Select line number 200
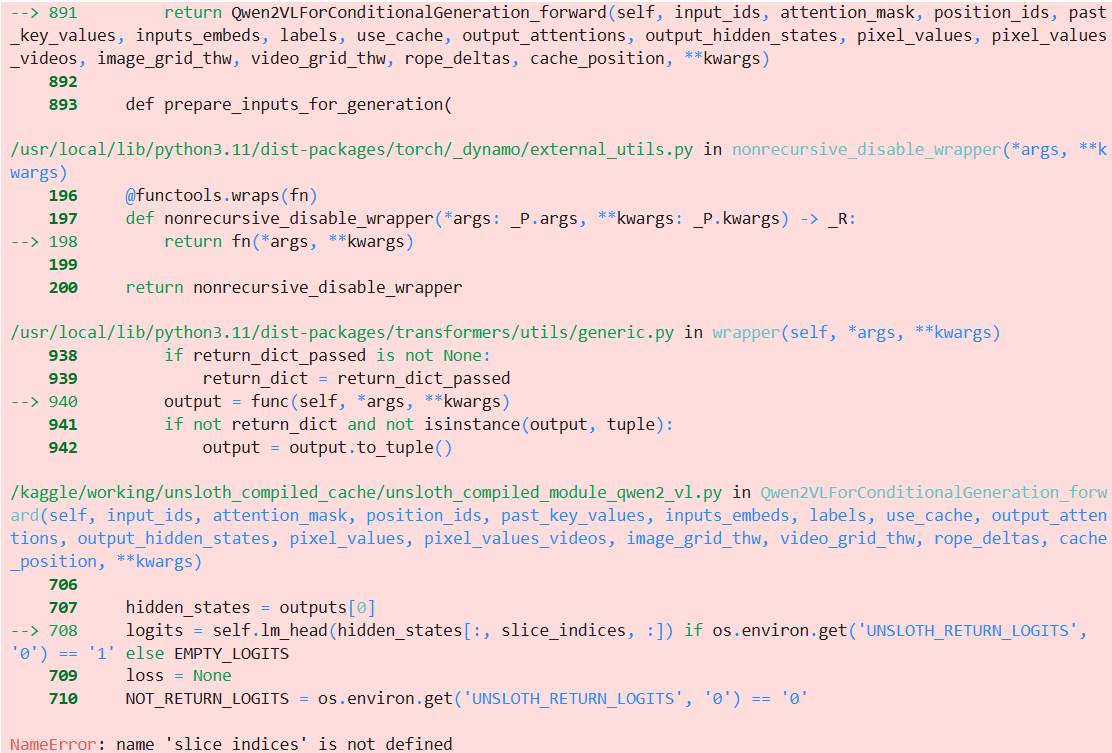Screen dimensions: 1112x753 pos(62,288)
